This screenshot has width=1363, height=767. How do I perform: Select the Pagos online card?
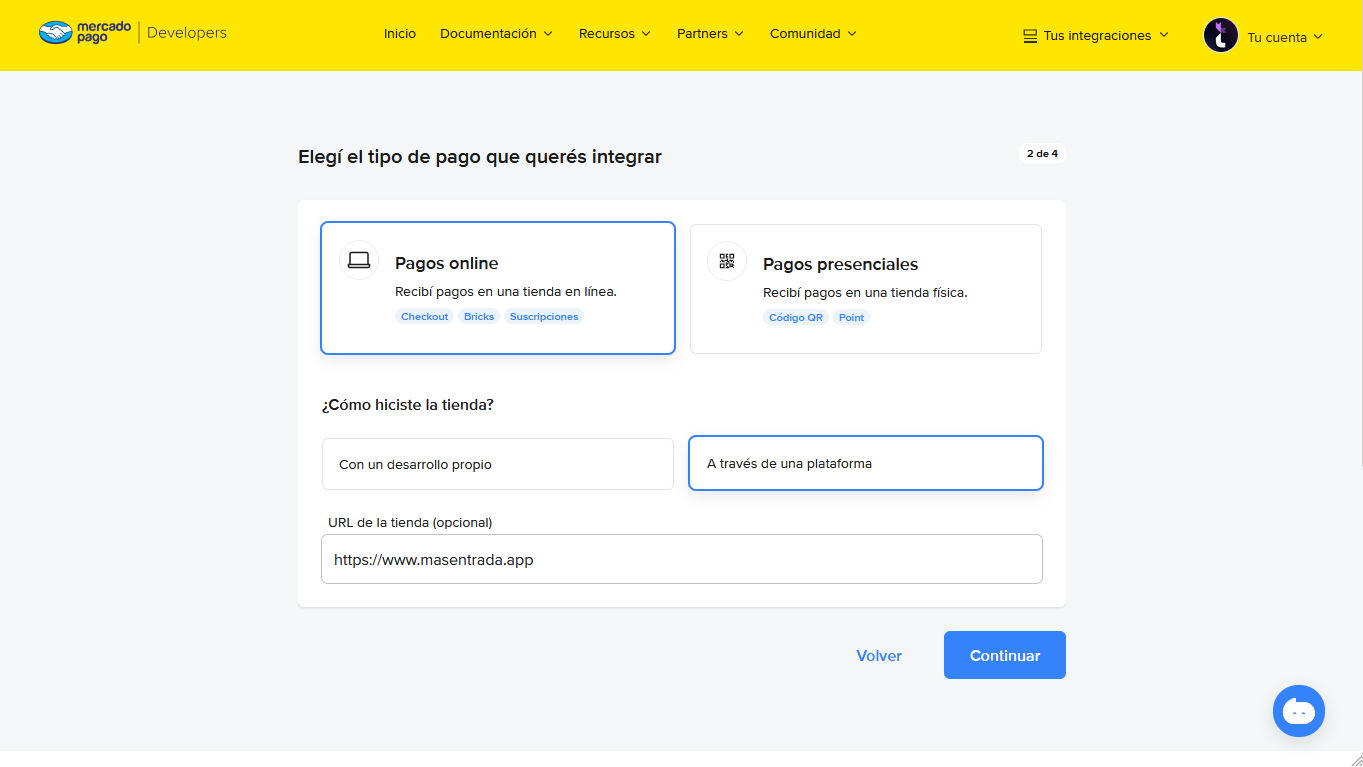click(498, 288)
